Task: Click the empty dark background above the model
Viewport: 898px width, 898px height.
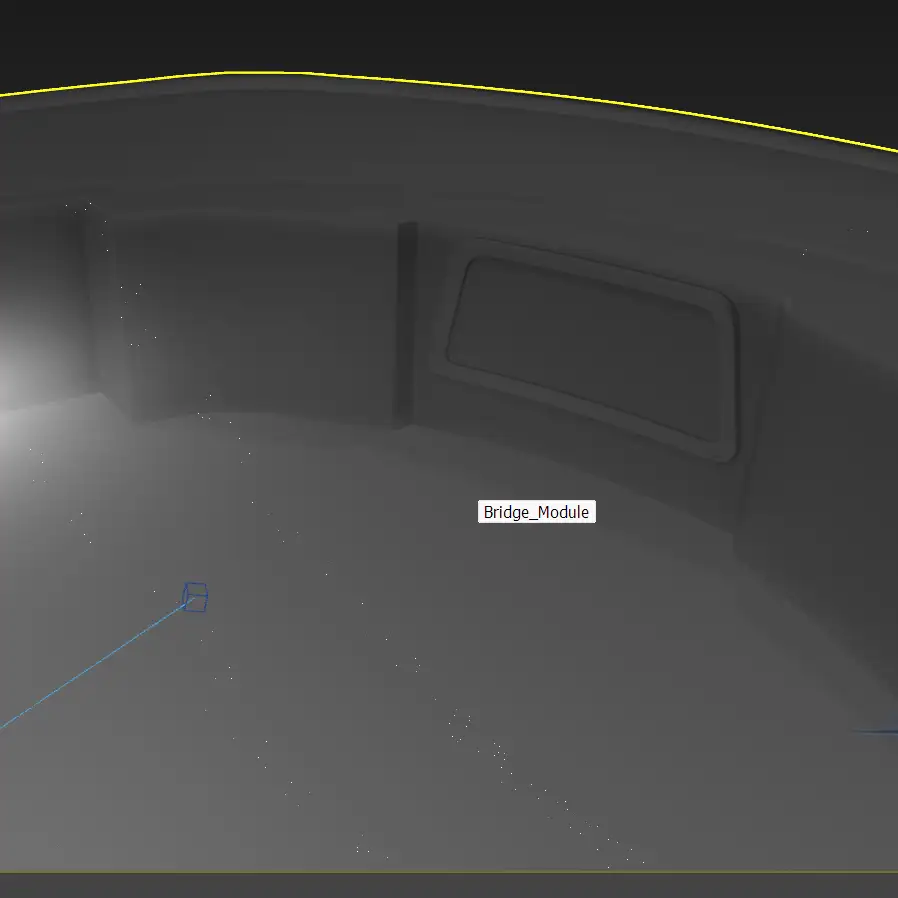Action: pos(450,30)
